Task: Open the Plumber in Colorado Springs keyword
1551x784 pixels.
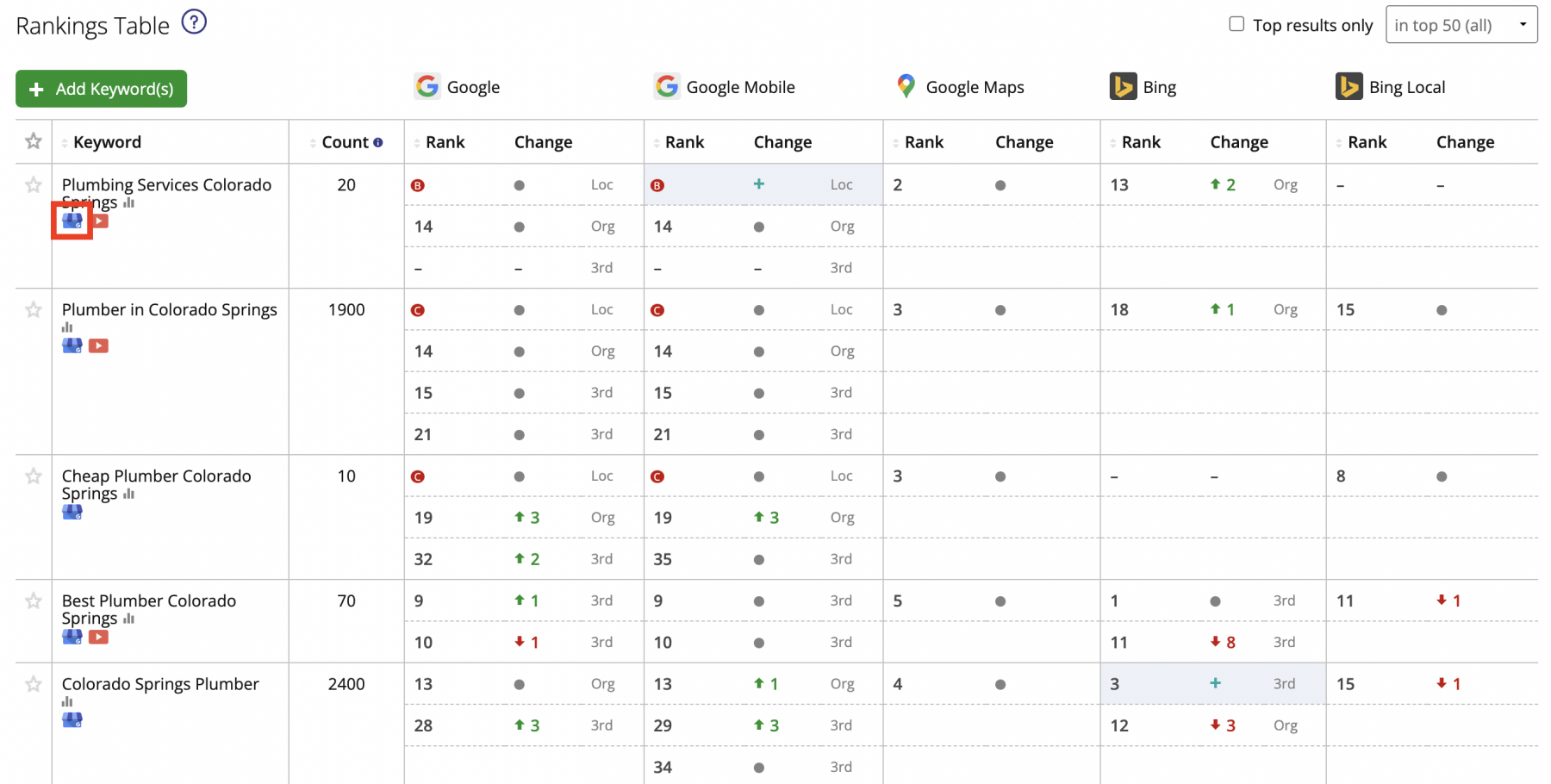Action: click(x=169, y=309)
